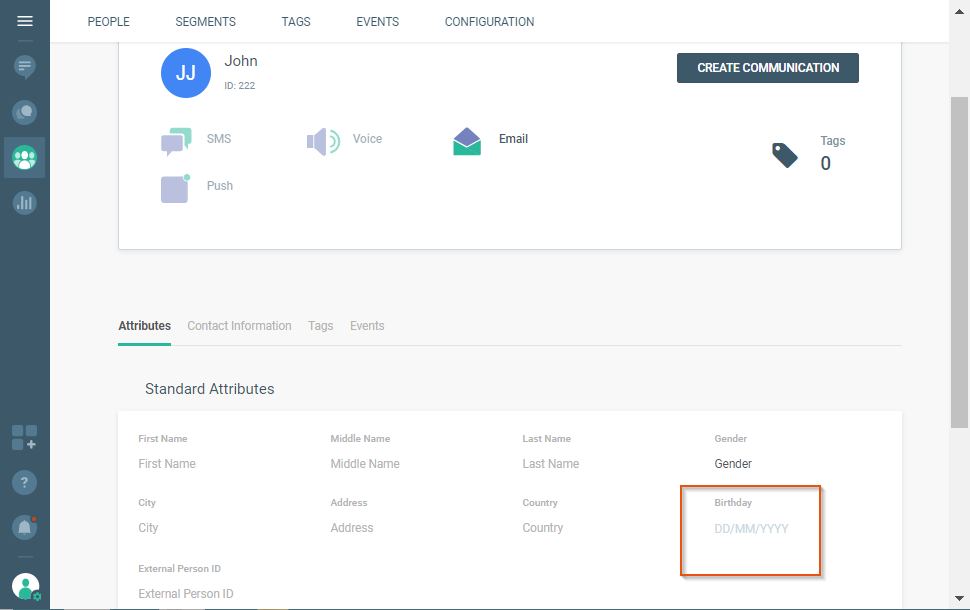Image resolution: width=970 pixels, height=610 pixels.
Task: Click the Email envelope icon
Action: (x=467, y=141)
